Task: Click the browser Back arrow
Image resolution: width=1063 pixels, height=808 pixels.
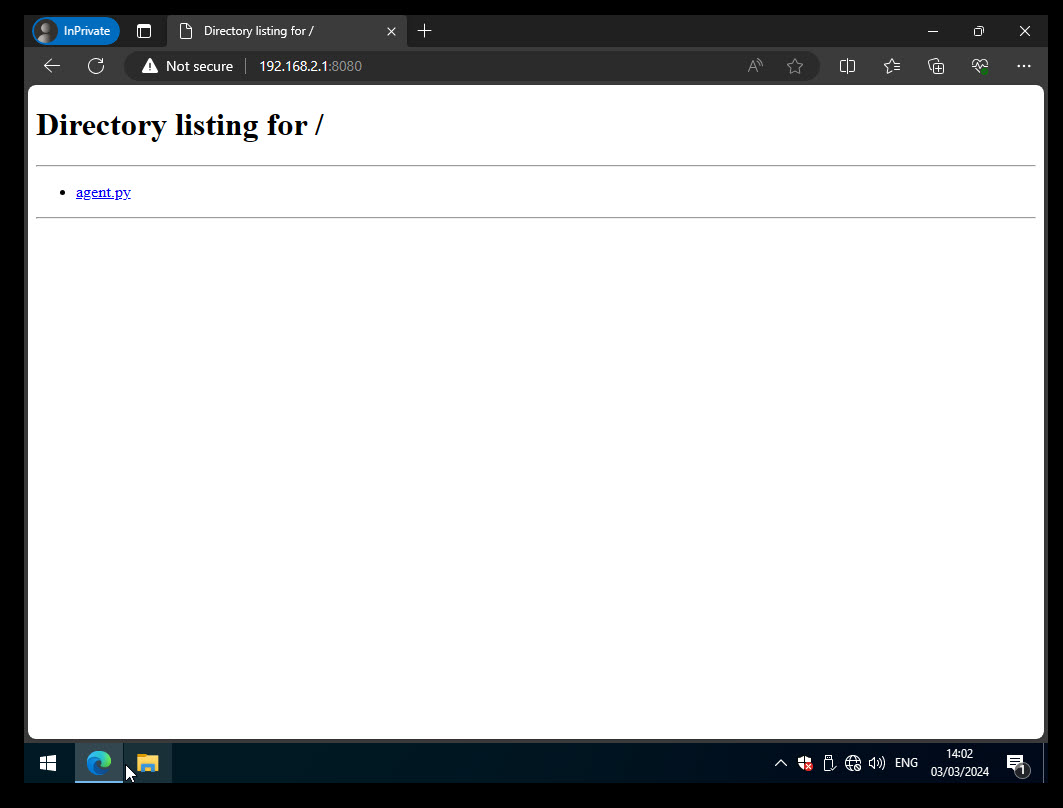Action: point(52,66)
